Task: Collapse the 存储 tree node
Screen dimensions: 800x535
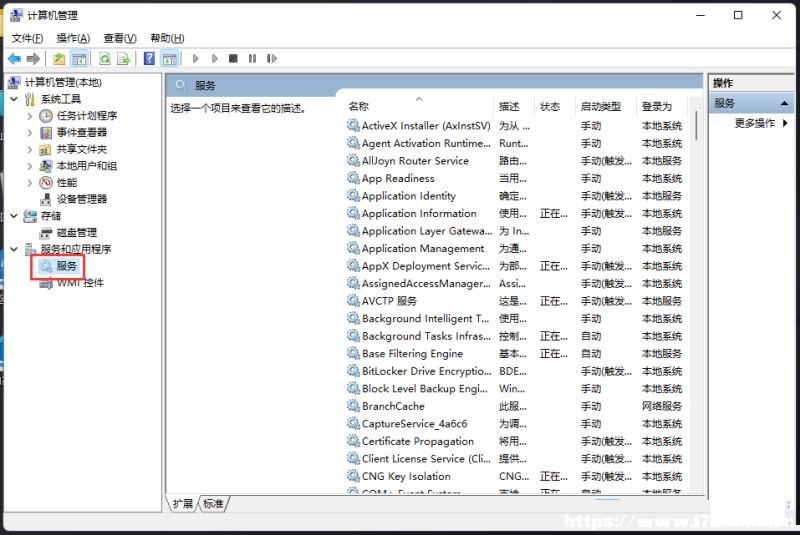Action: click(x=14, y=216)
